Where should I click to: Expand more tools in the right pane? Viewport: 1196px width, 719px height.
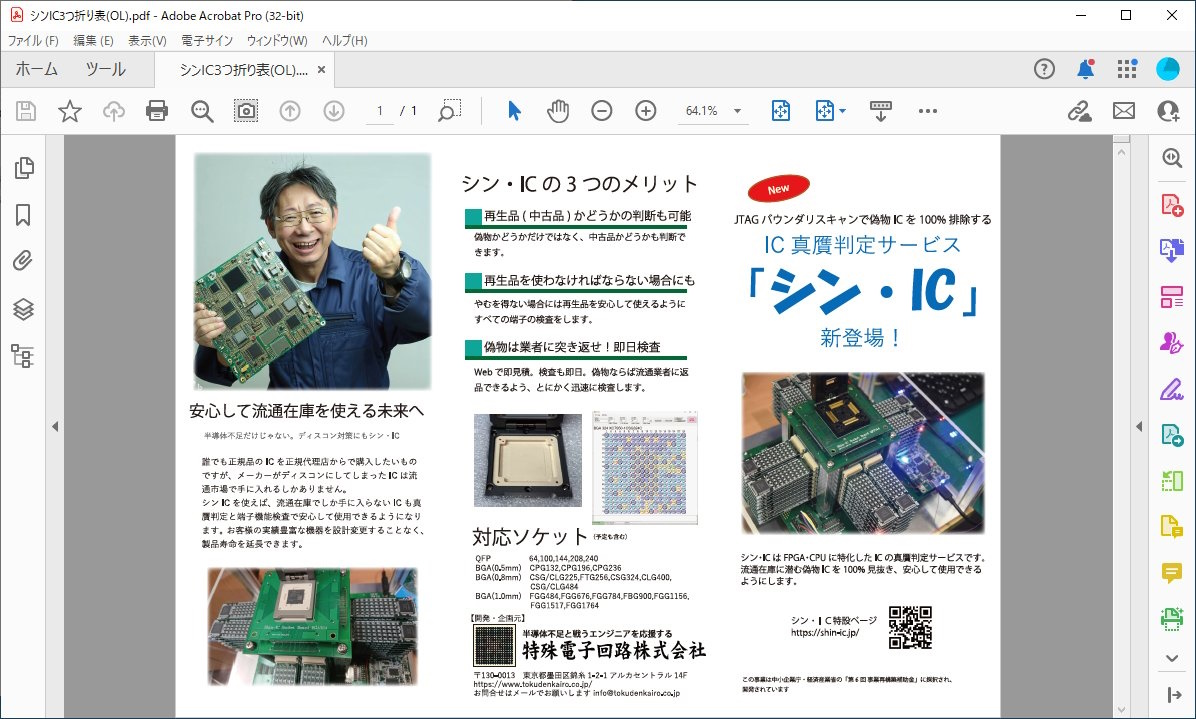tap(1172, 658)
